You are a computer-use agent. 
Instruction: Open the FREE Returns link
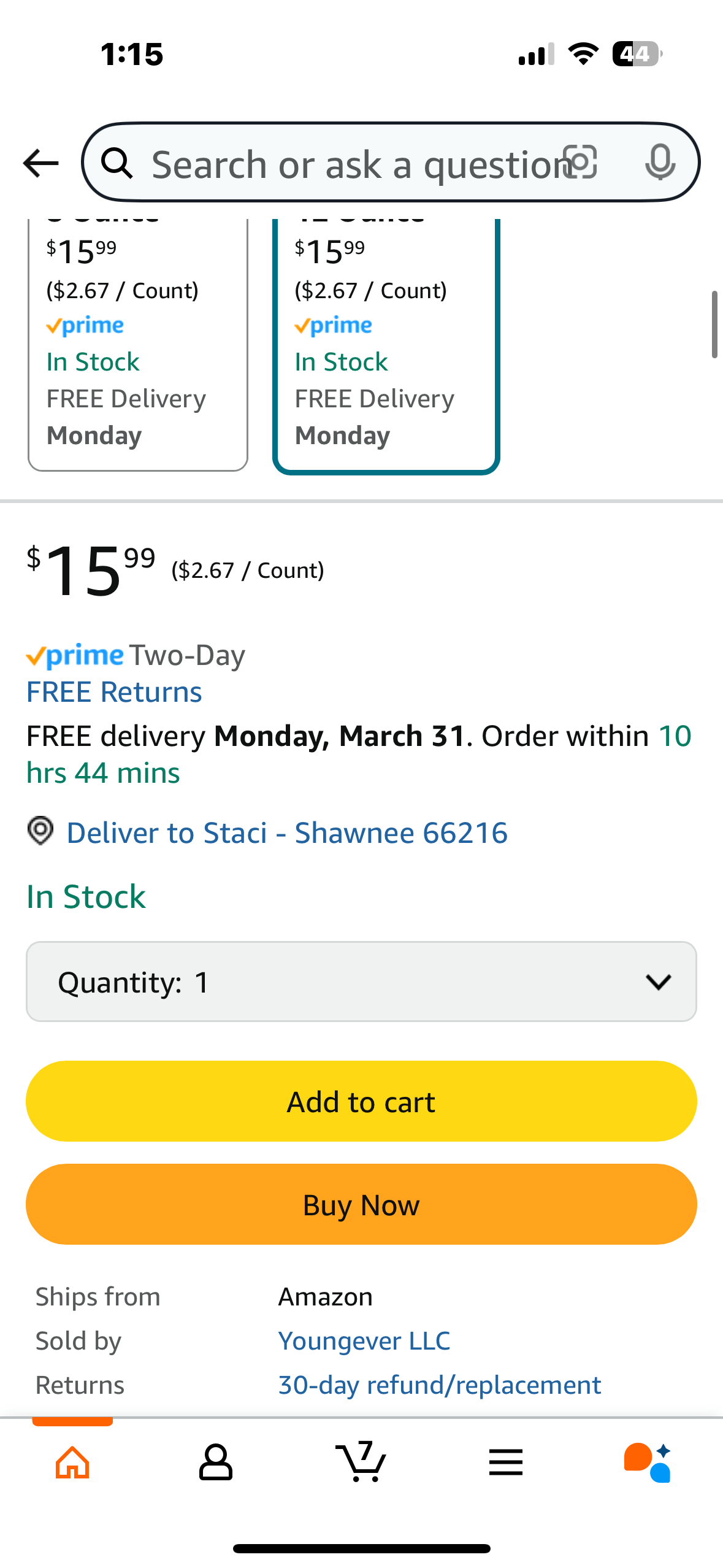coord(114,692)
